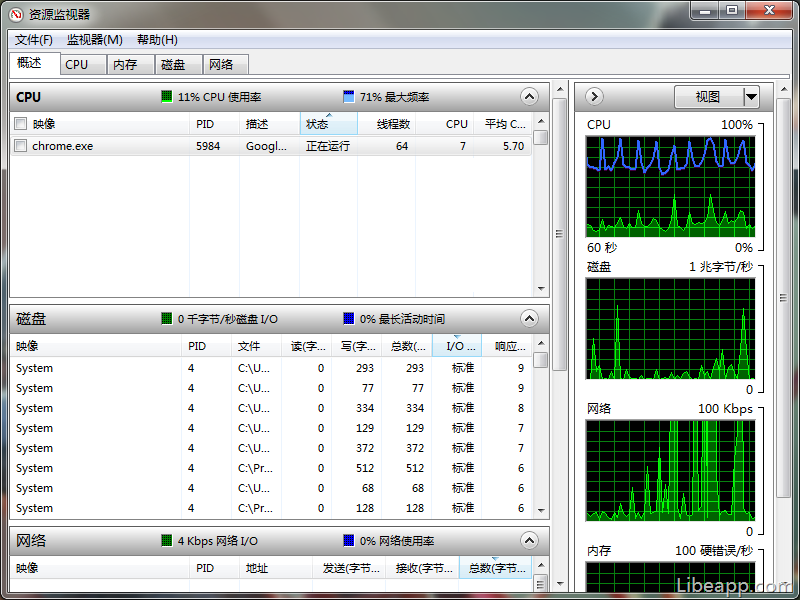800x600 pixels.
Task: Switch to the 概述 tab
Action: click(35, 63)
